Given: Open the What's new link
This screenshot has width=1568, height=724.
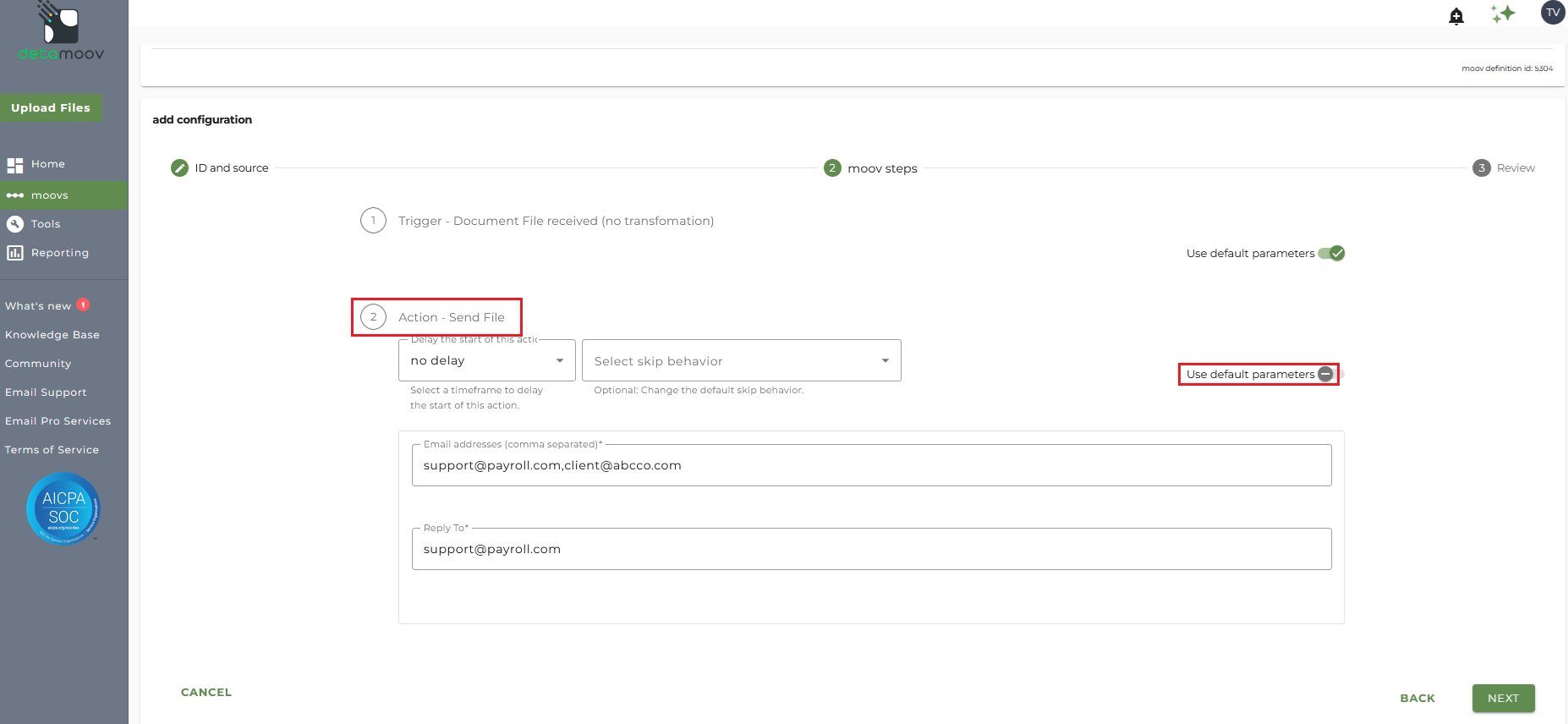Looking at the screenshot, I should tap(38, 306).
